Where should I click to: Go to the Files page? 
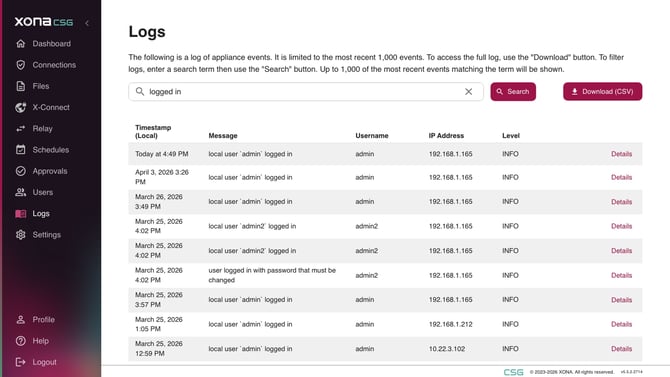pyautogui.click(x=41, y=86)
